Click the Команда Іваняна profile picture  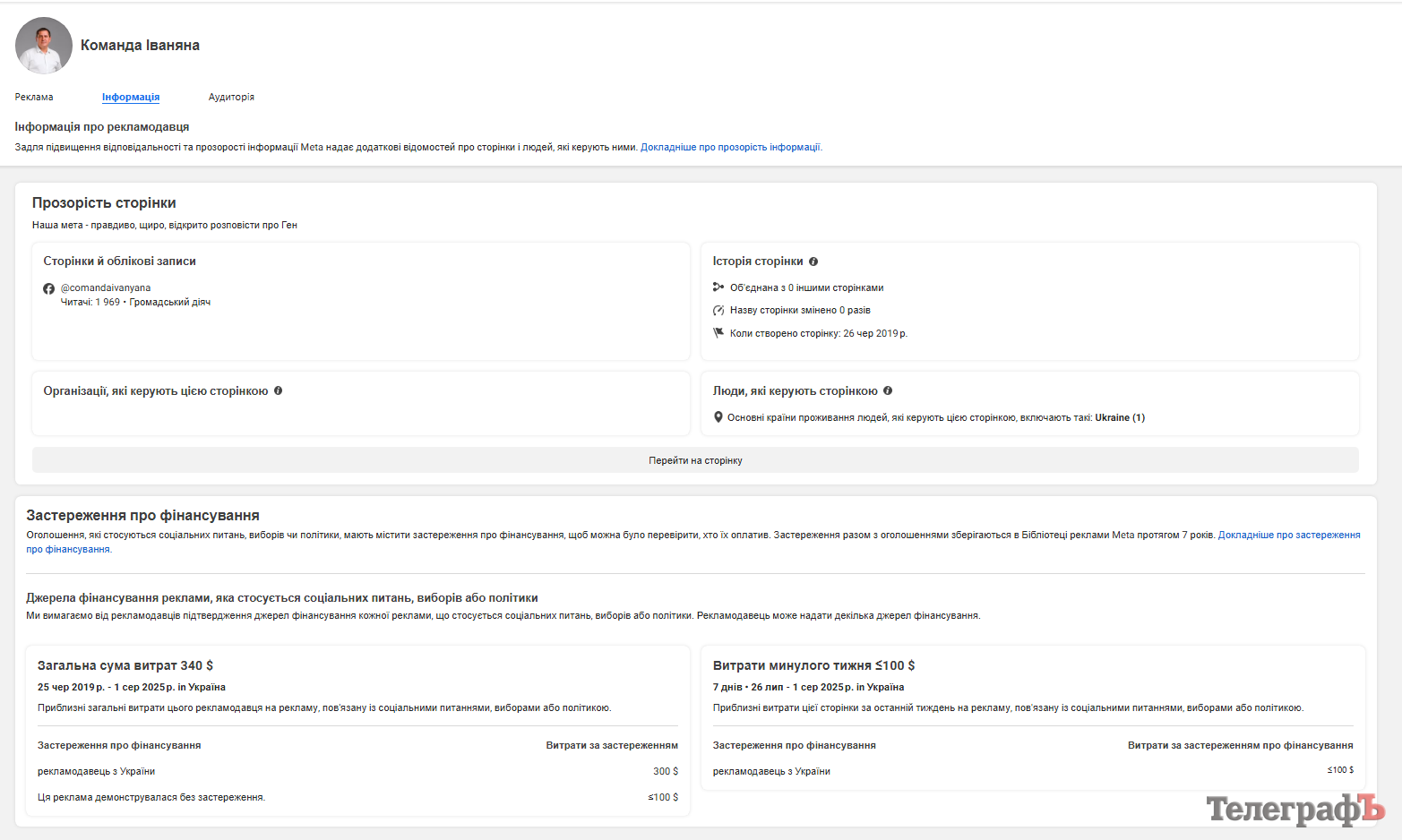click(43, 45)
